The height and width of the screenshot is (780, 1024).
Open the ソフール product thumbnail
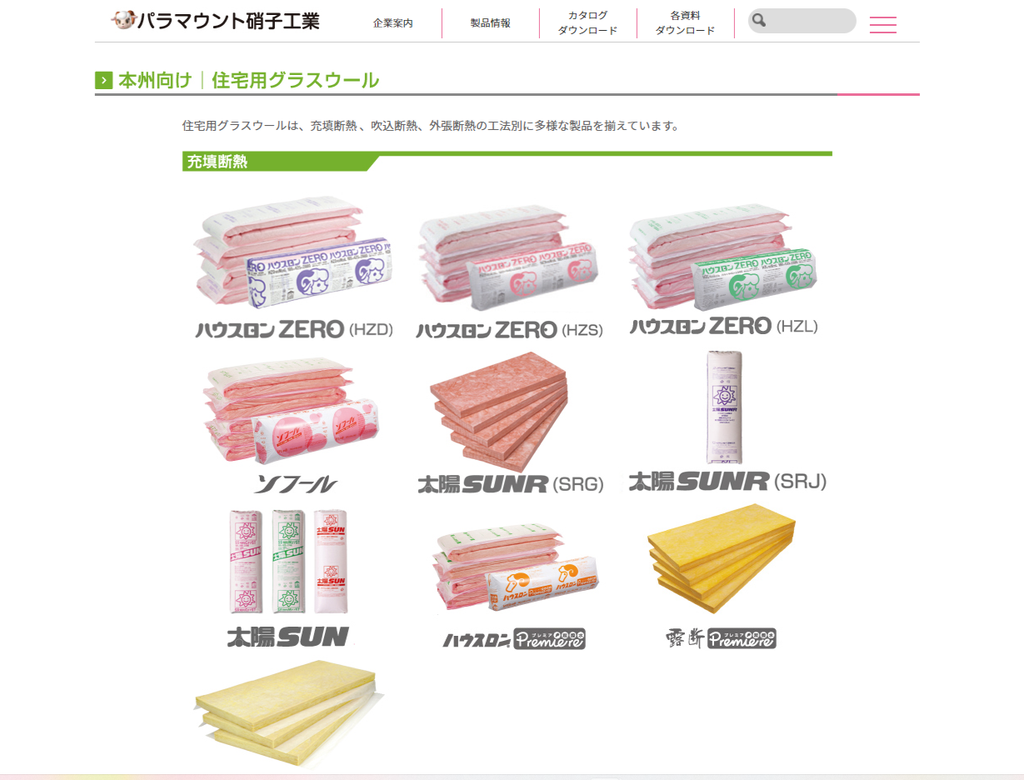tap(291, 411)
